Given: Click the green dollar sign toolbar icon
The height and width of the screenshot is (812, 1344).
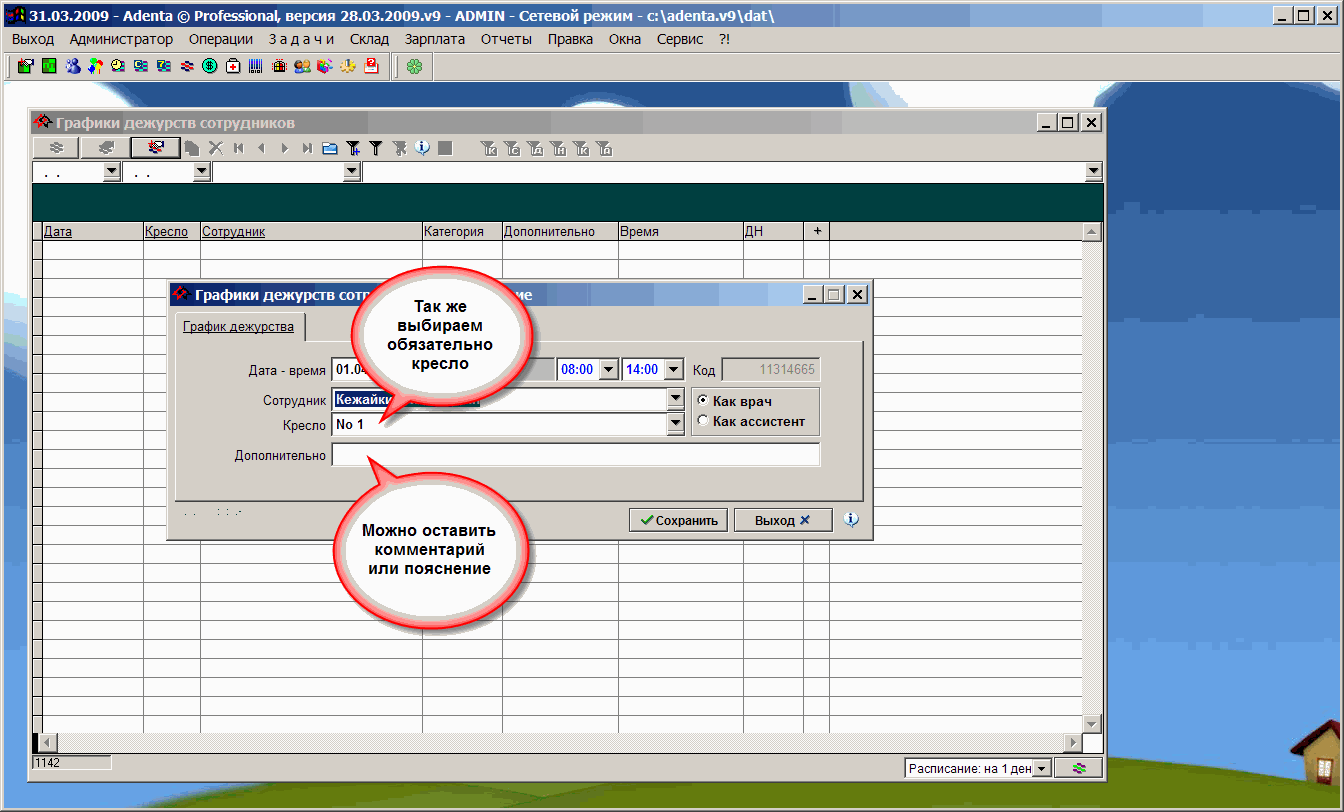Looking at the screenshot, I should coord(210,67).
